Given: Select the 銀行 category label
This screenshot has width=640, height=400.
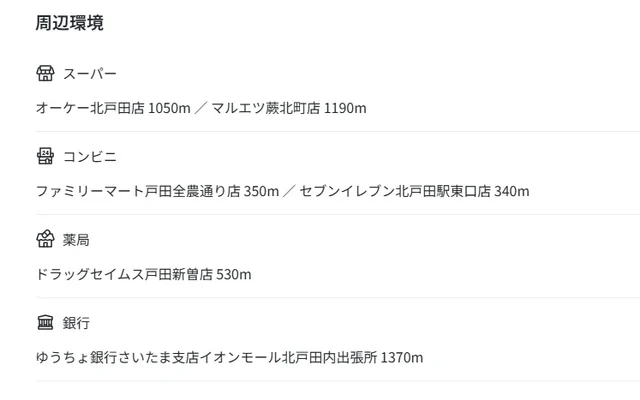Looking at the screenshot, I should pyautogui.click(x=77, y=323).
